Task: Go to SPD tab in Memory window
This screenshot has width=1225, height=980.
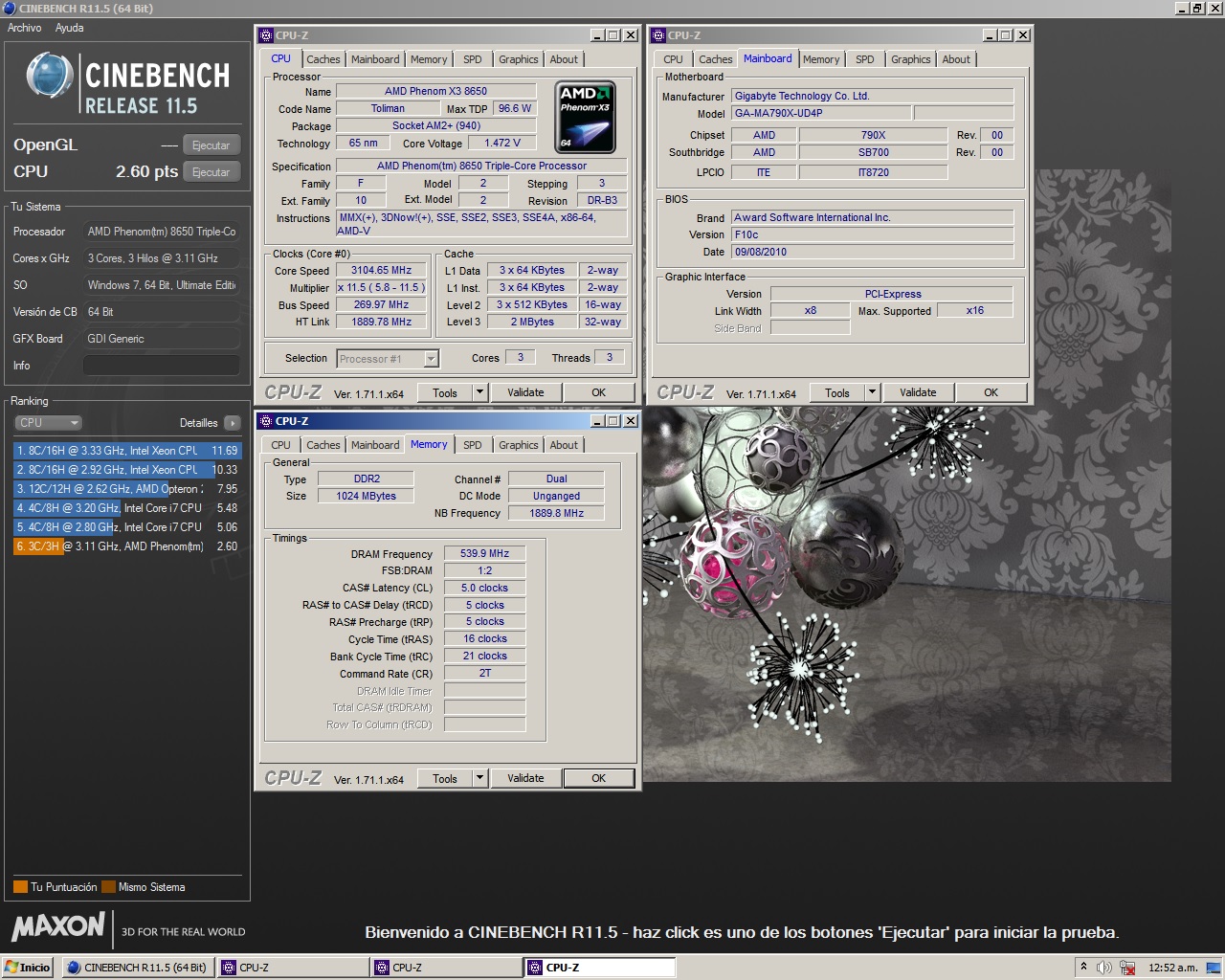Action: pyautogui.click(x=473, y=445)
